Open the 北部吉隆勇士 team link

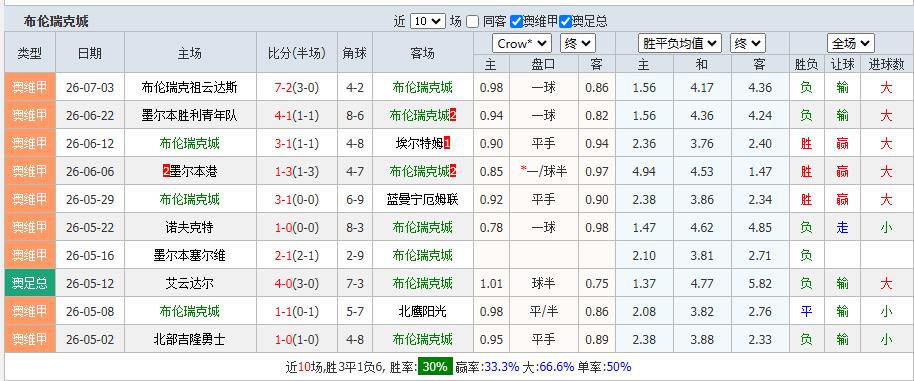pyautogui.click(x=190, y=340)
